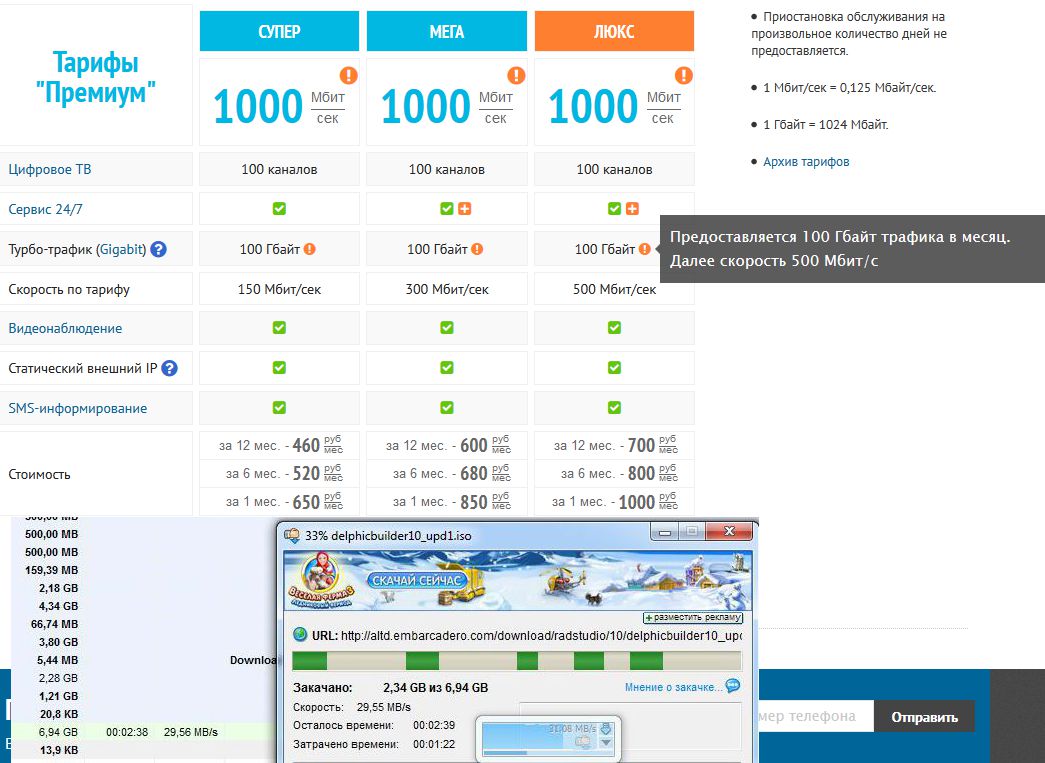The width and height of the screenshot is (1045, 763).
Task: Click green checkmark in СУПЕР Статический внешний IP cell
Action: (279, 368)
